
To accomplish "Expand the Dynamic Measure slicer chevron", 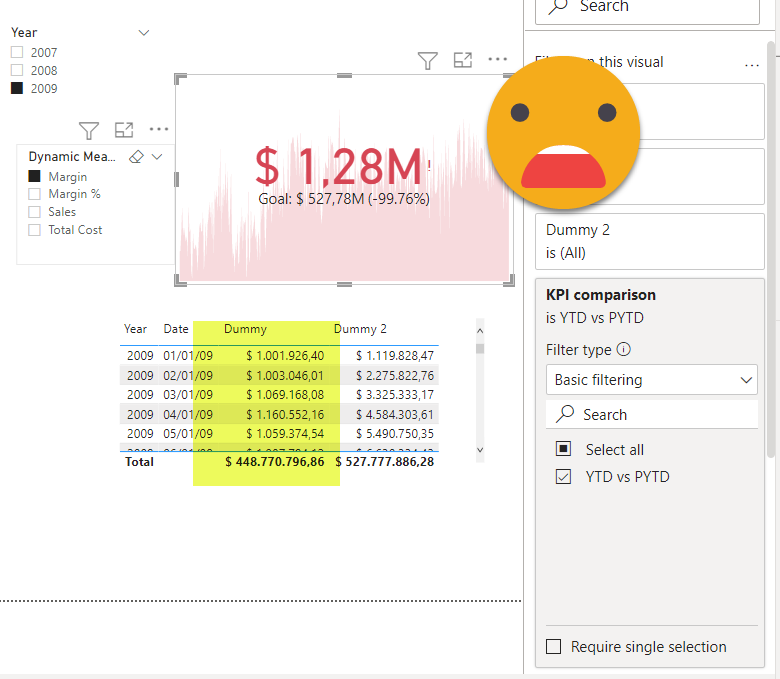I will pos(158,157).
